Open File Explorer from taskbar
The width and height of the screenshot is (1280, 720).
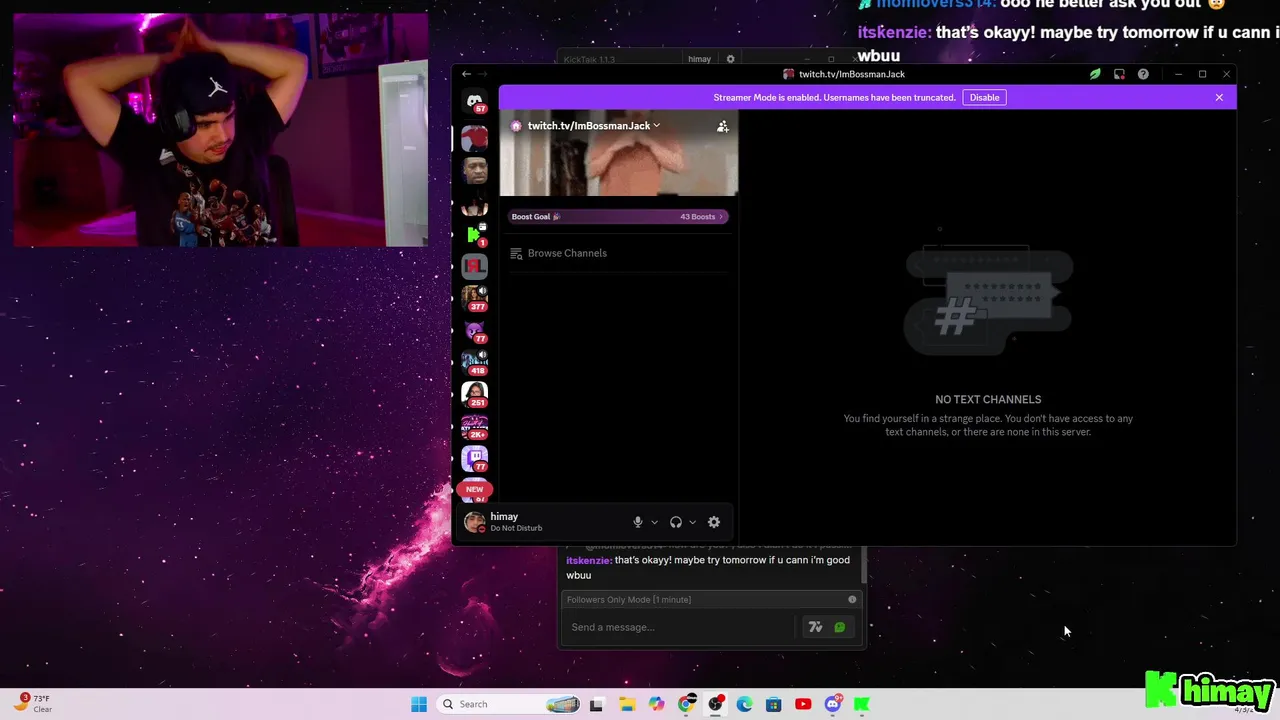click(627, 704)
